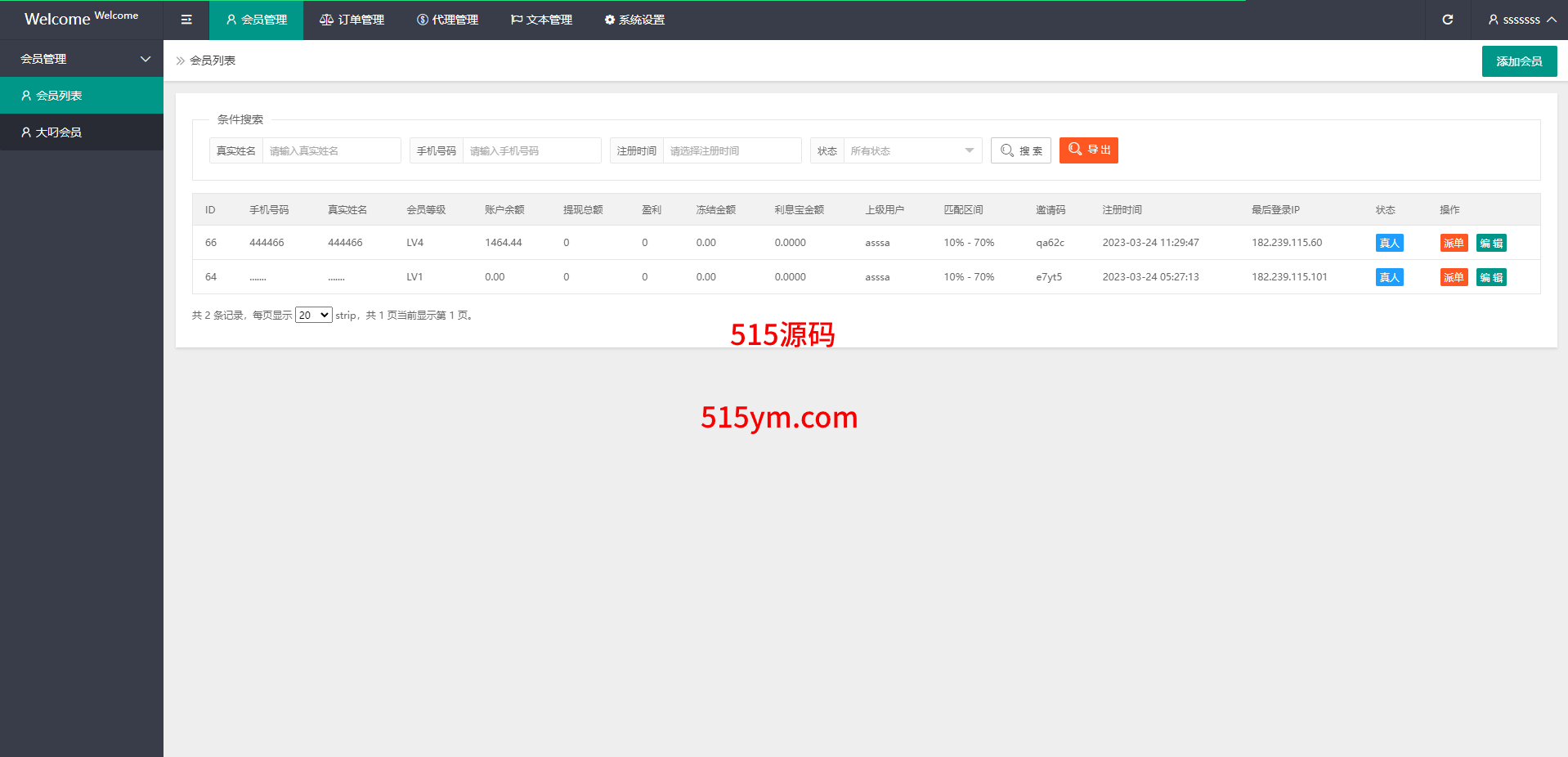The width and height of the screenshot is (1568, 757).
Task: Open 代理管理 in top navigation
Action: click(x=447, y=20)
